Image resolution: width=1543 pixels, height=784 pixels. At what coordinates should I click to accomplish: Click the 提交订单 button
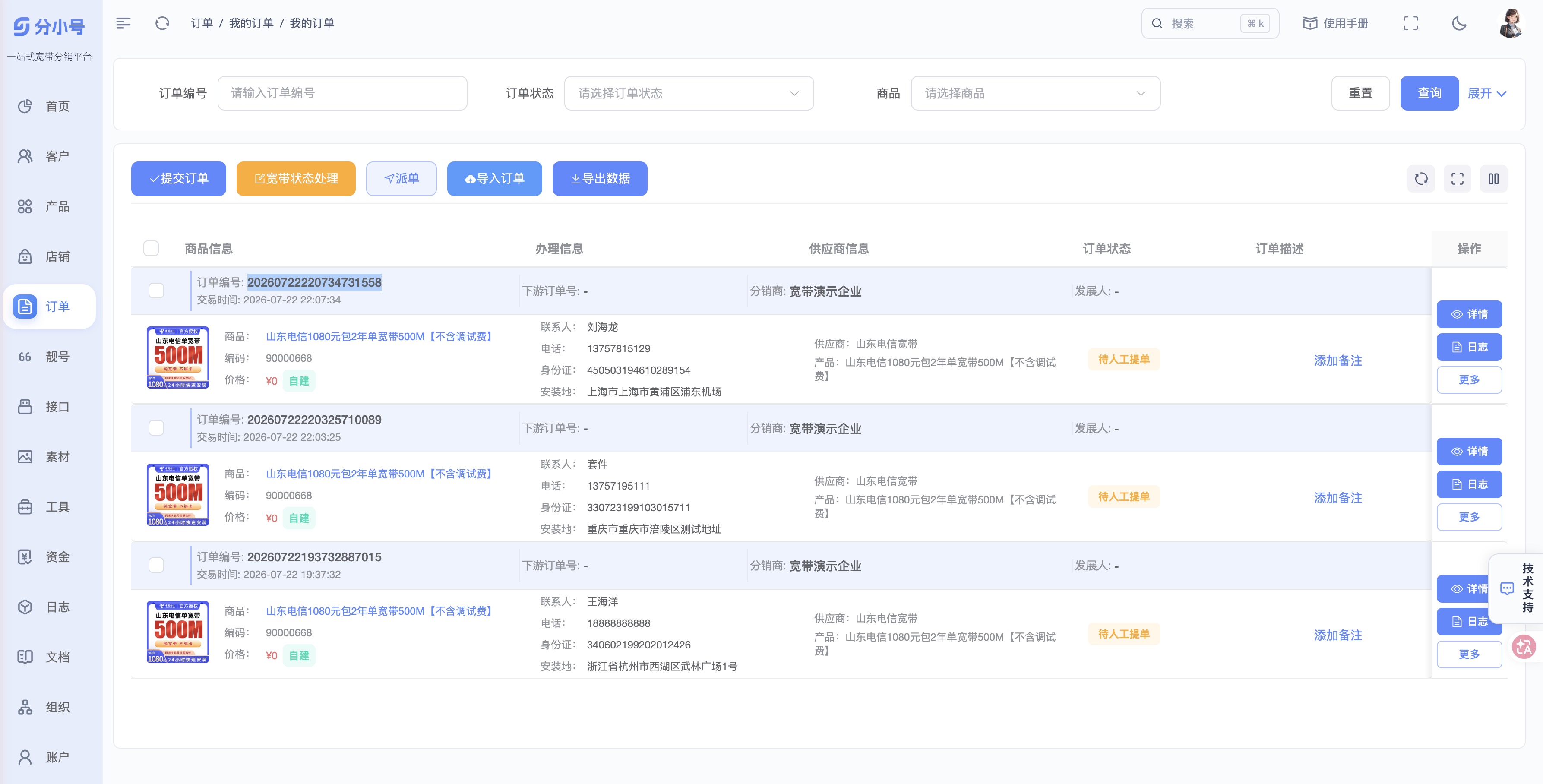[x=178, y=178]
